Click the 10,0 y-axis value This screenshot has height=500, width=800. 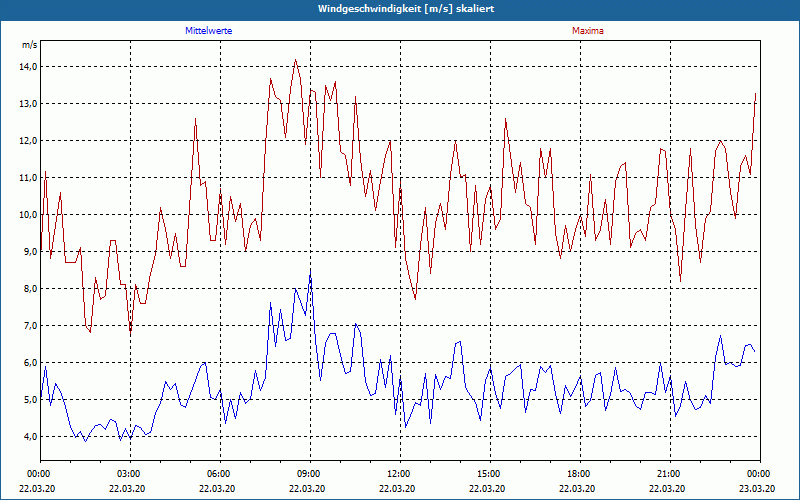click(29, 215)
